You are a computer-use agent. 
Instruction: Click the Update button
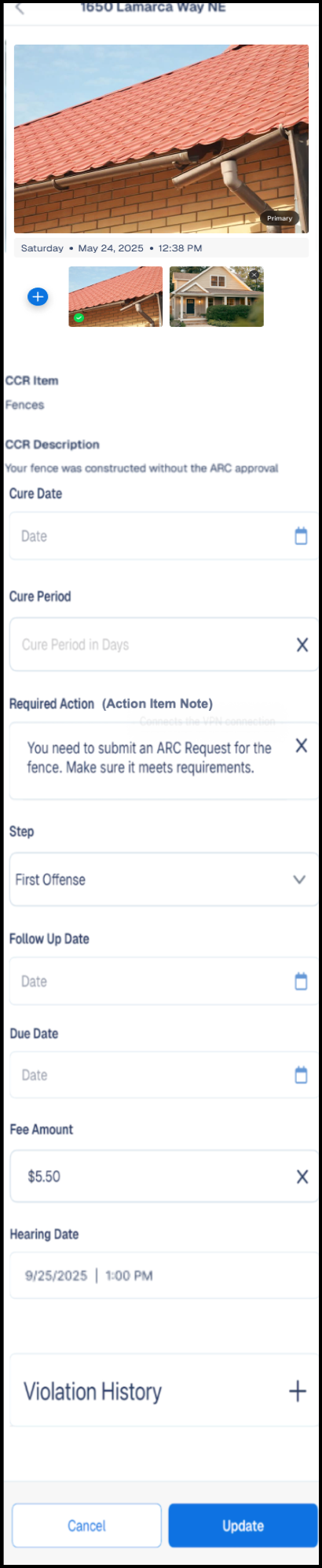click(x=243, y=1526)
